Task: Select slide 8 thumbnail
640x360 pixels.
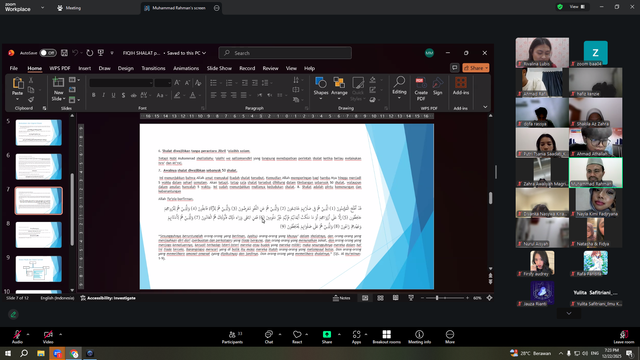Action: pos(39,235)
